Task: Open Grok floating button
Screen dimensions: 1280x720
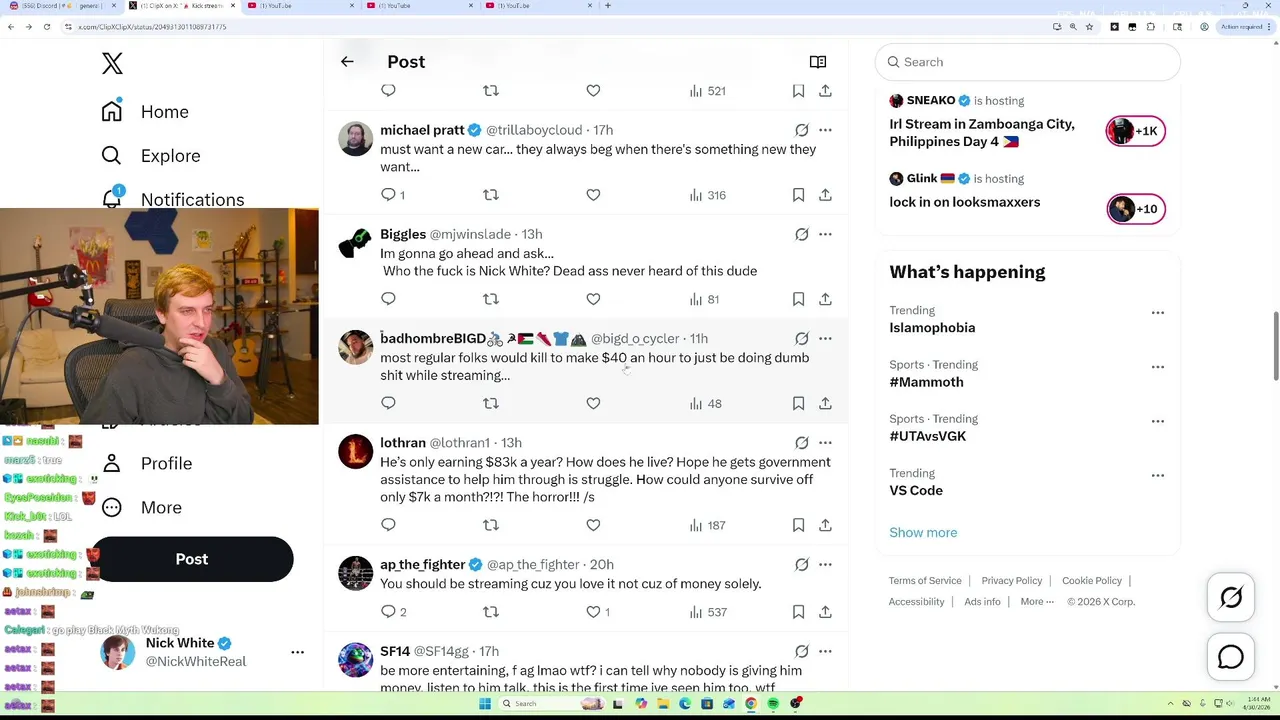Action: coord(1230,598)
